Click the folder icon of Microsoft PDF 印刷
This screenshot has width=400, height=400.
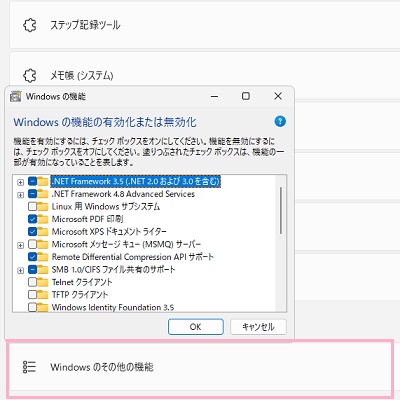pyautogui.click(x=43, y=219)
